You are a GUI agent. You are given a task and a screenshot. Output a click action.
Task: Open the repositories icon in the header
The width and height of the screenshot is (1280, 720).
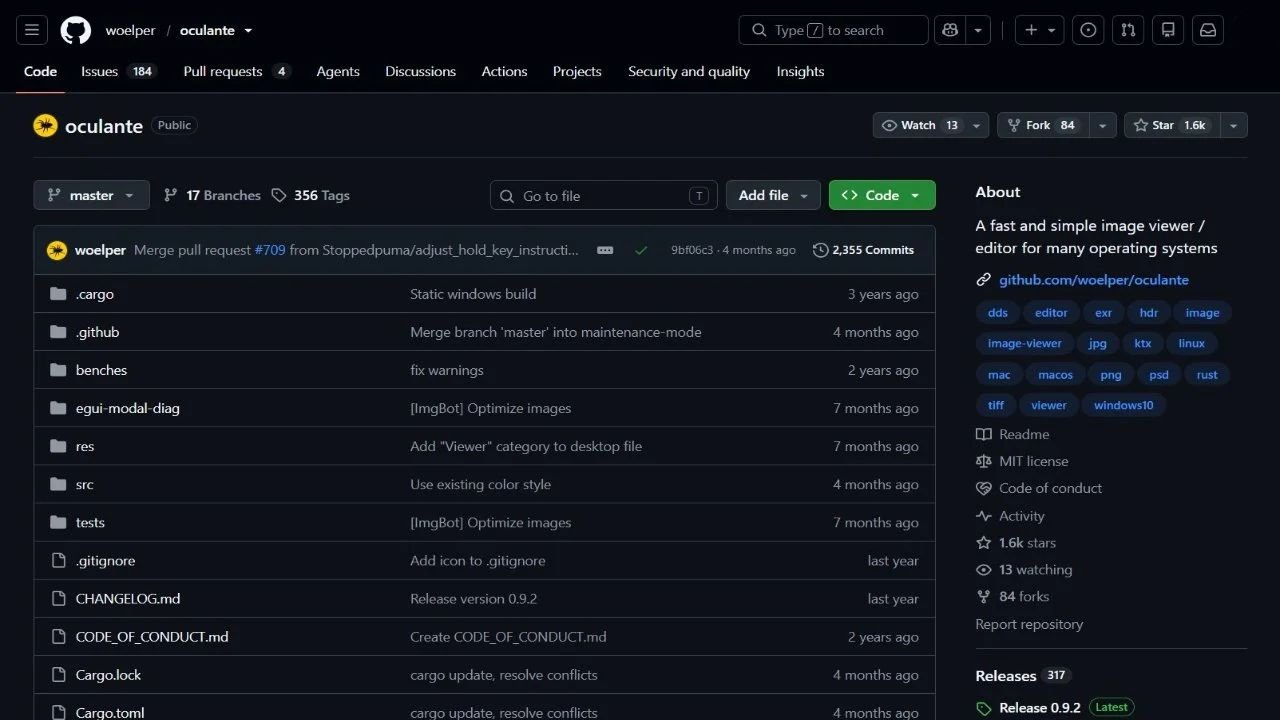[1168, 30]
